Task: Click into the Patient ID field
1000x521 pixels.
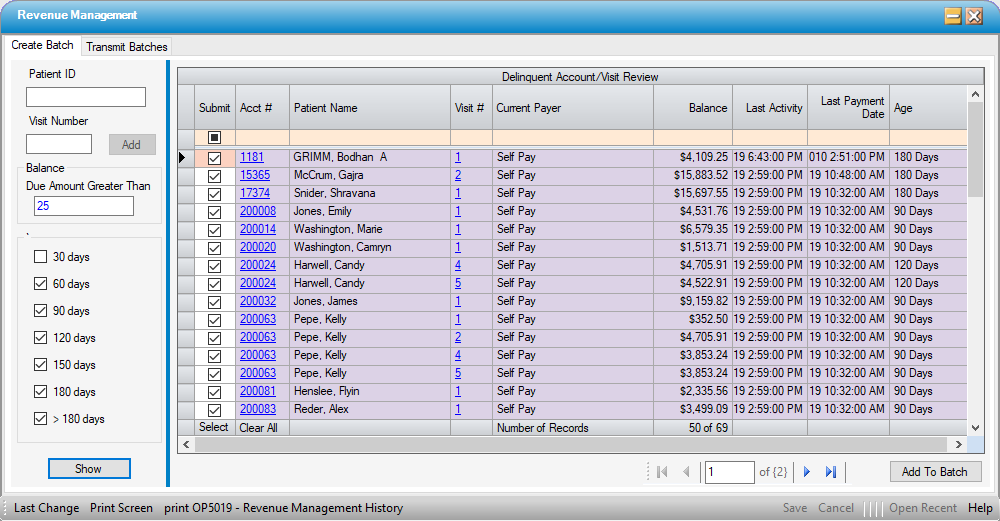Action: (x=86, y=97)
